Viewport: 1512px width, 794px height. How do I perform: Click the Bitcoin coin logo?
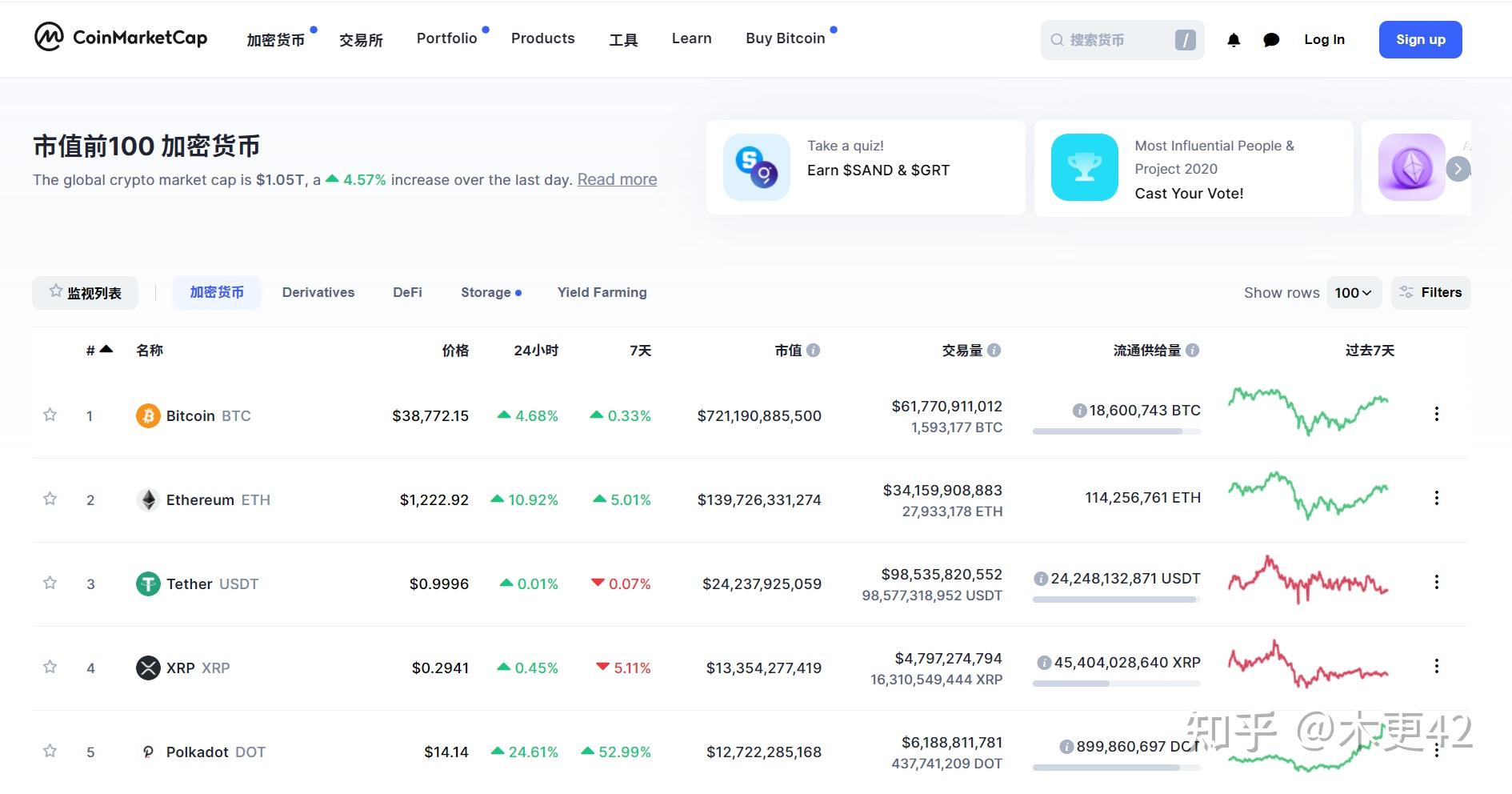(148, 415)
